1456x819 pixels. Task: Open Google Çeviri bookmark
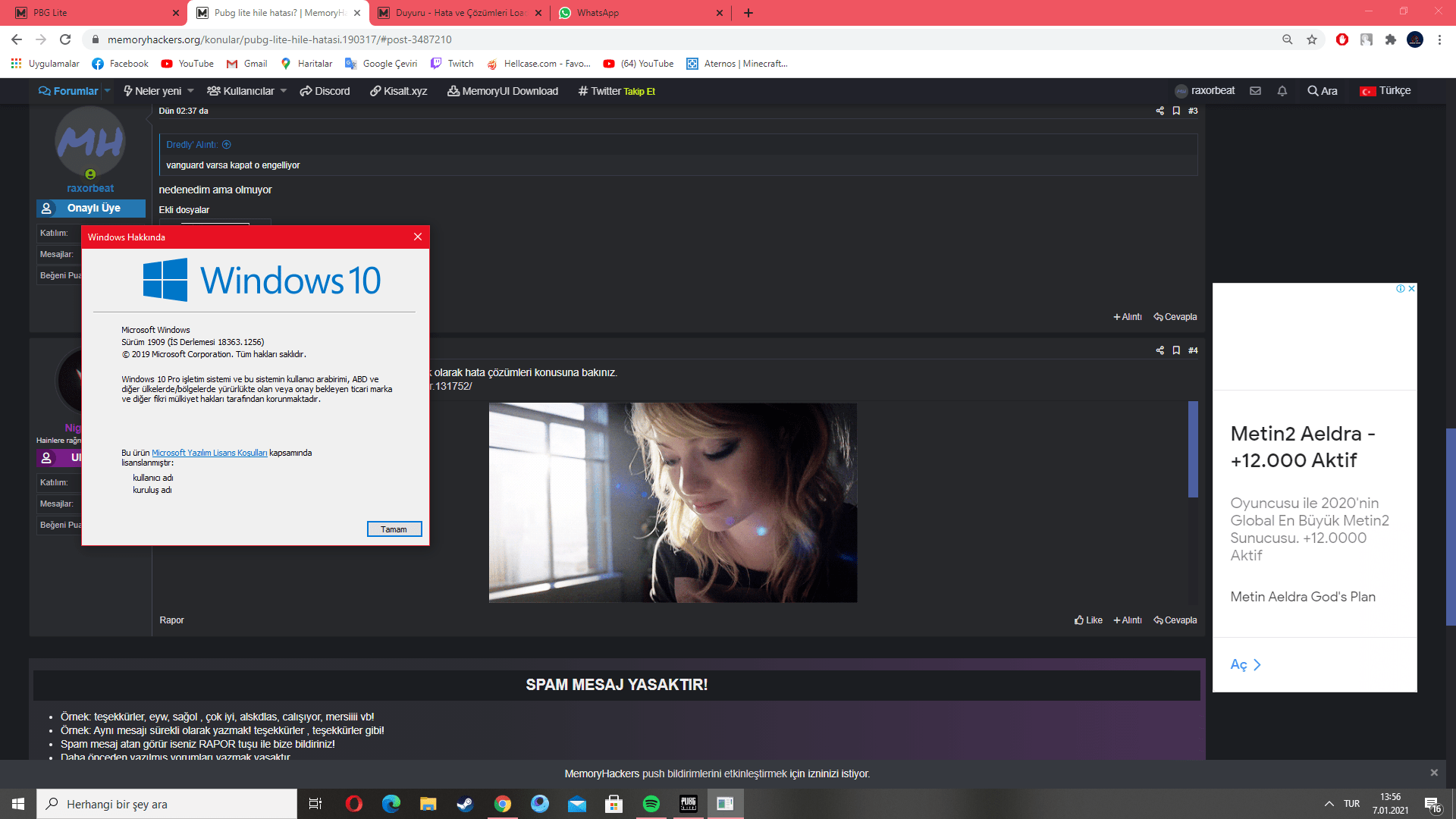(x=381, y=64)
